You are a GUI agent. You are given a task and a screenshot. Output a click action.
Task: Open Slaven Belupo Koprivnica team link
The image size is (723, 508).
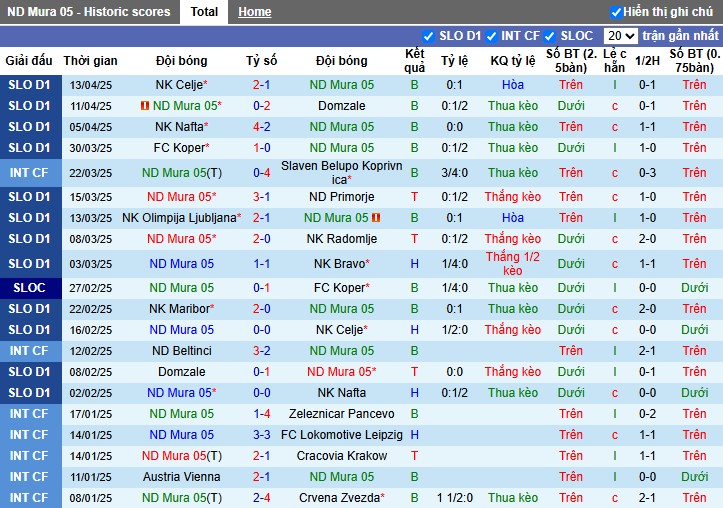point(342,172)
